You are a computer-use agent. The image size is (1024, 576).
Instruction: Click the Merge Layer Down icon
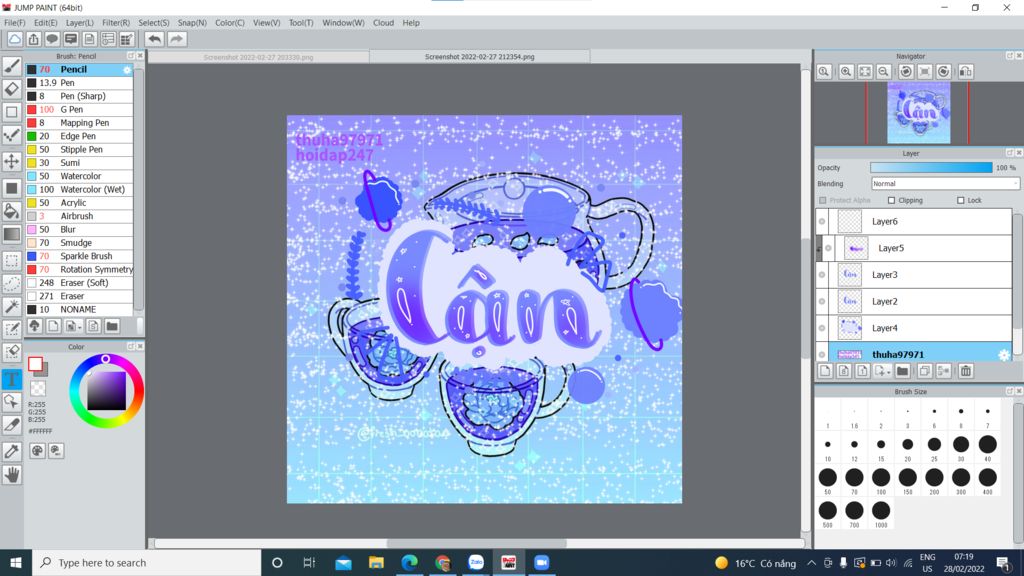[x=944, y=371]
